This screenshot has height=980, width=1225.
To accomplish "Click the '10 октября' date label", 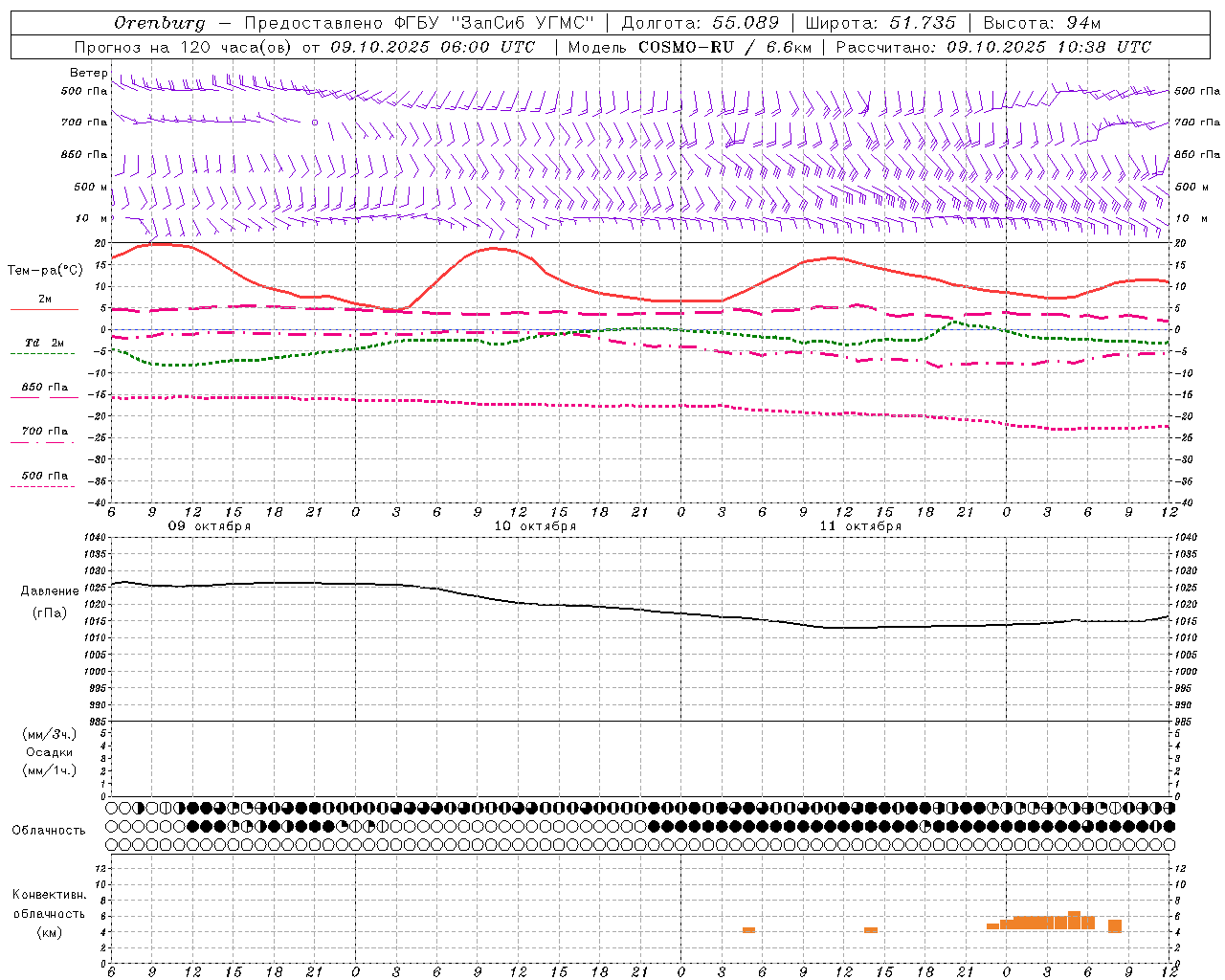I will click(x=535, y=526).
